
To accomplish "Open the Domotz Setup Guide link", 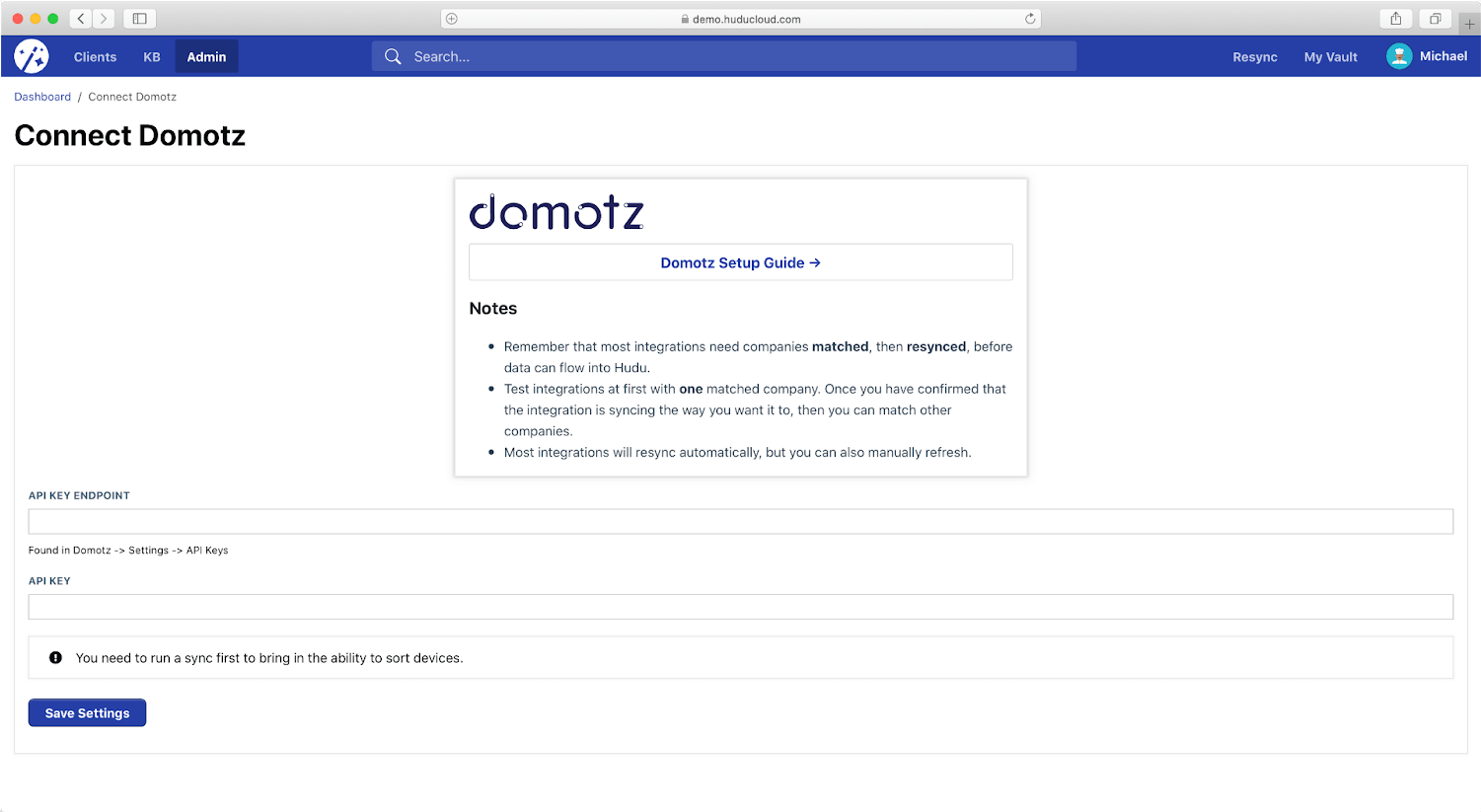I will point(741,262).
